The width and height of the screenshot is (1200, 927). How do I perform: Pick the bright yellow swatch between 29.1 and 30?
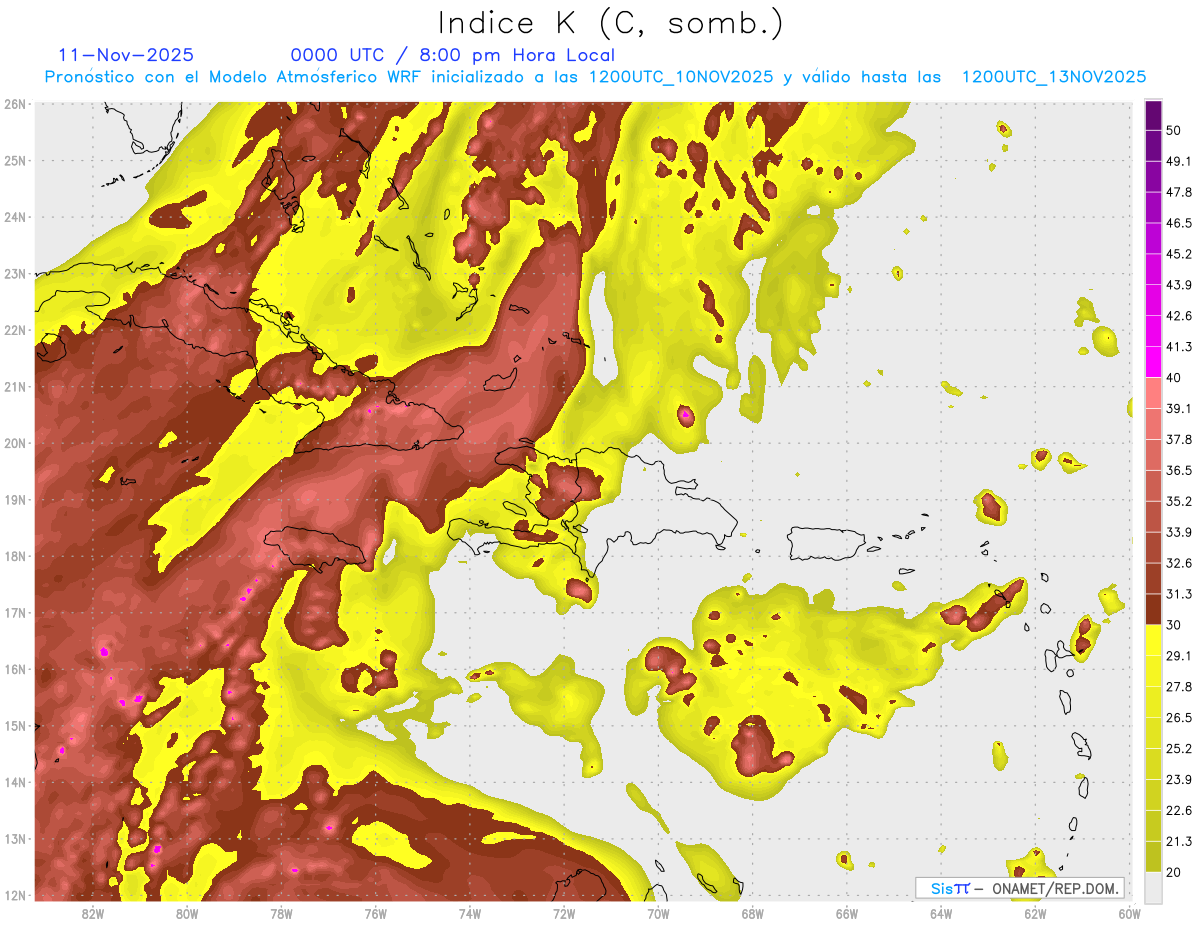pos(1153,641)
